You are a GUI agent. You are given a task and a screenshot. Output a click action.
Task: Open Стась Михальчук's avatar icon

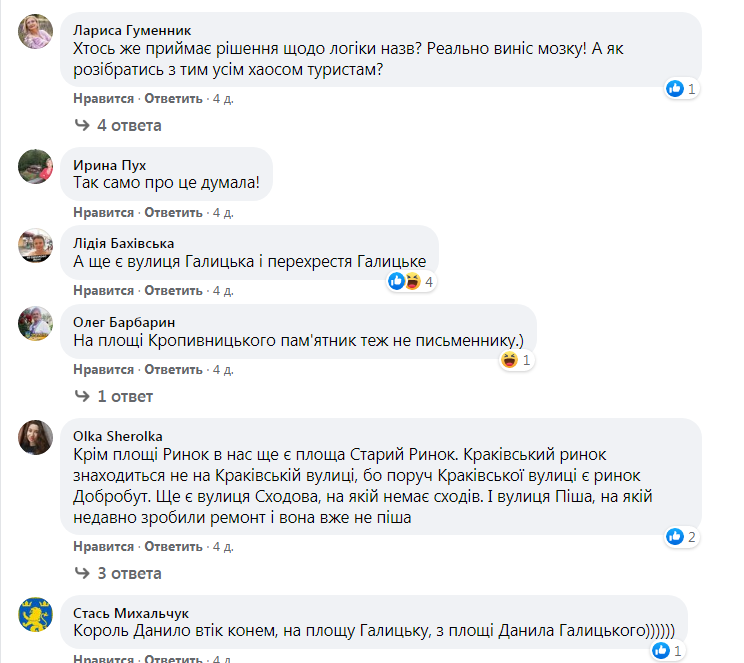[x=36, y=614]
